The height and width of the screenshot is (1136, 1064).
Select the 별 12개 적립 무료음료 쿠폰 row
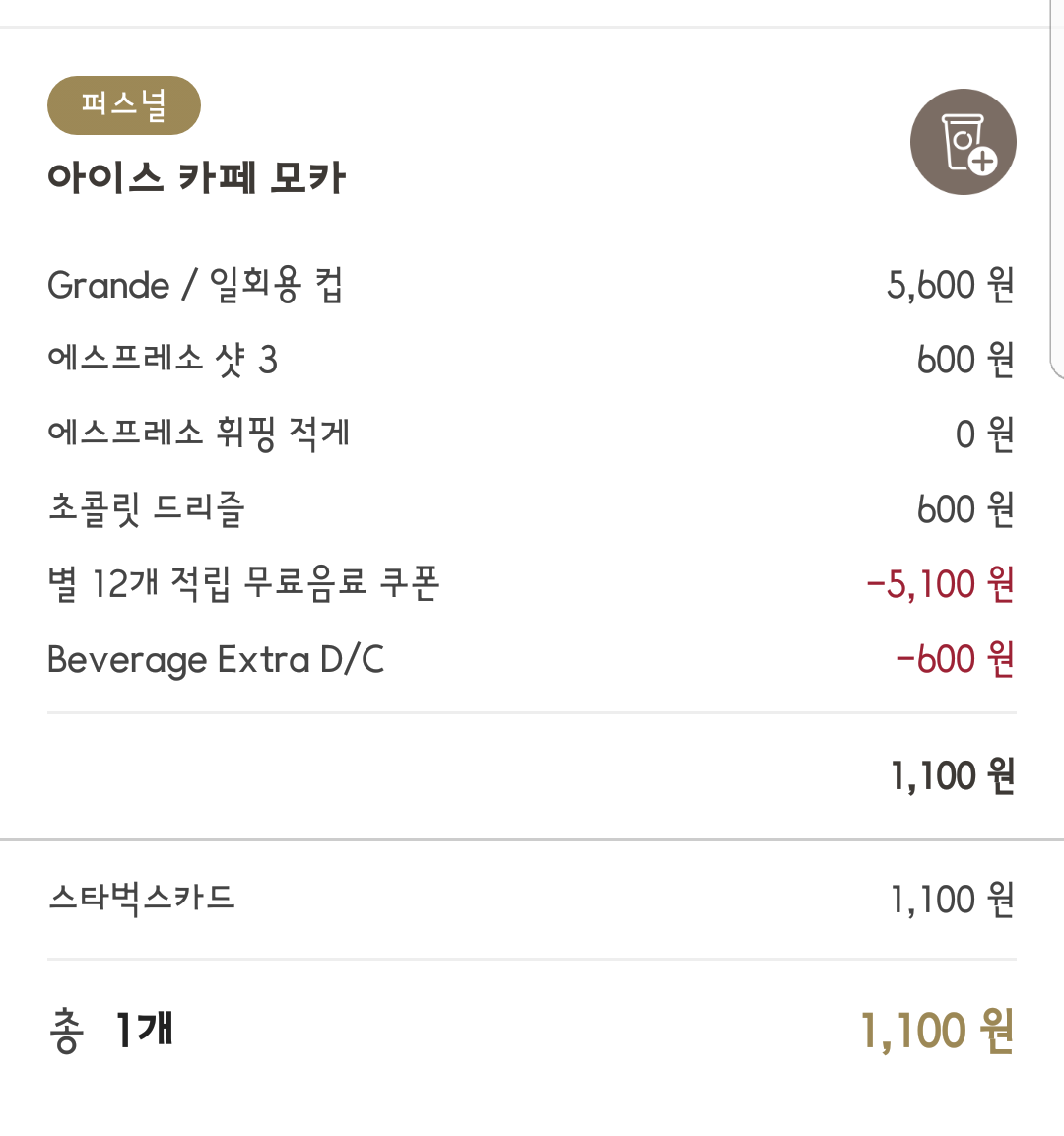coord(531,584)
